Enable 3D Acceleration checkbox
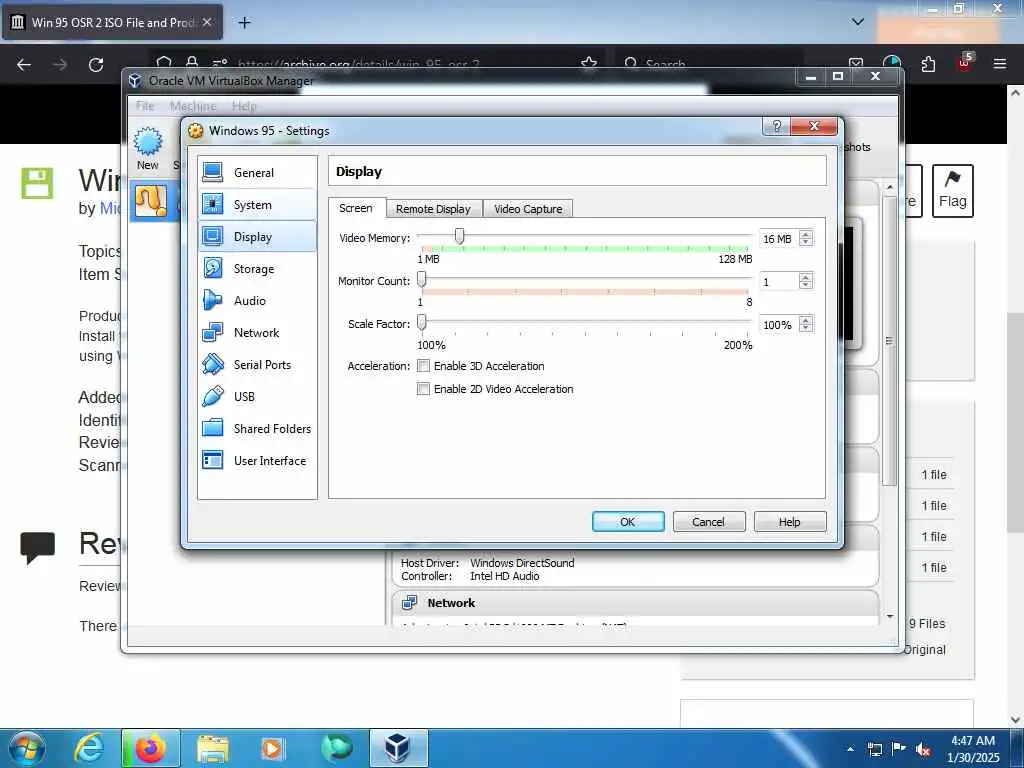The height and width of the screenshot is (768, 1024). click(423, 366)
